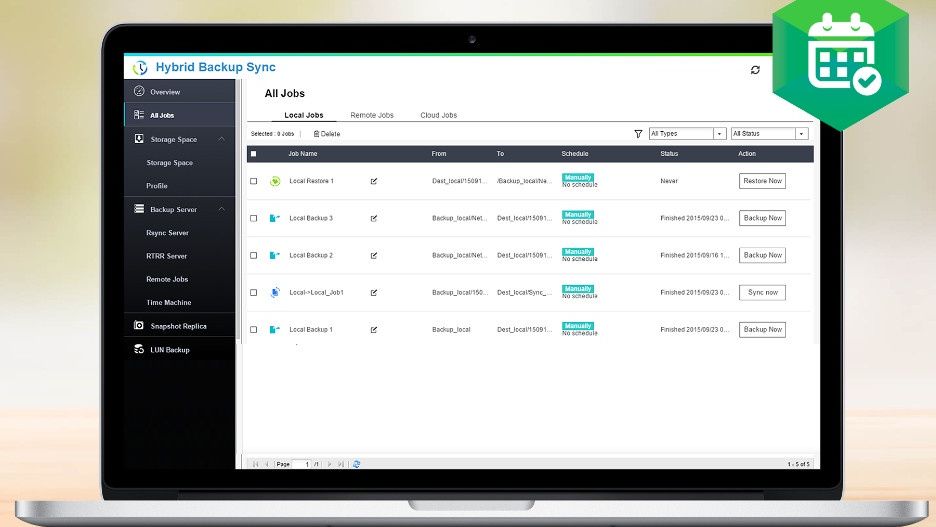Screen dimensions: 936x527
Task: Click the Local Restore 1 restore type icon
Action: point(275,181)
